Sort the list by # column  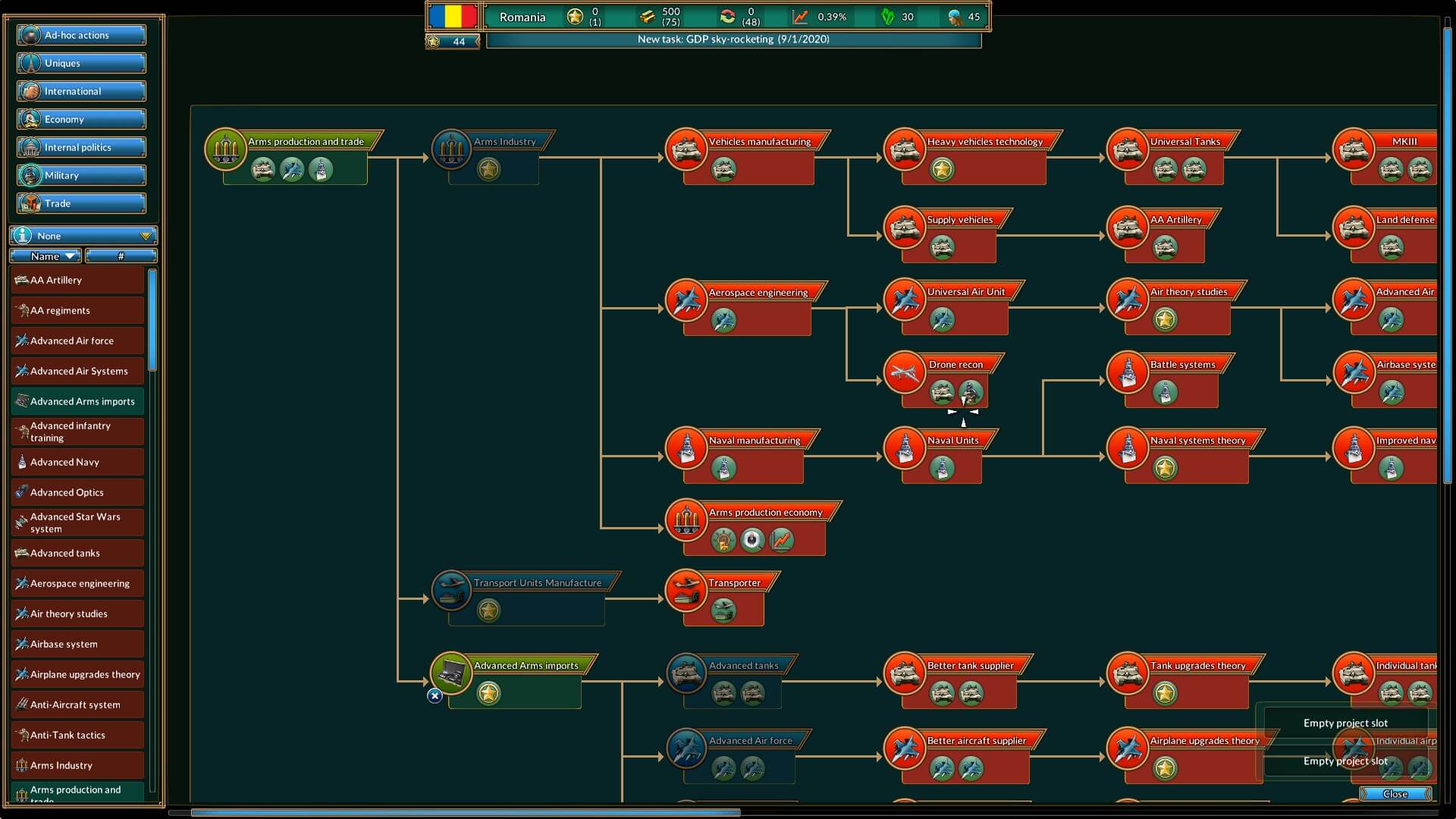pos(121,256)
